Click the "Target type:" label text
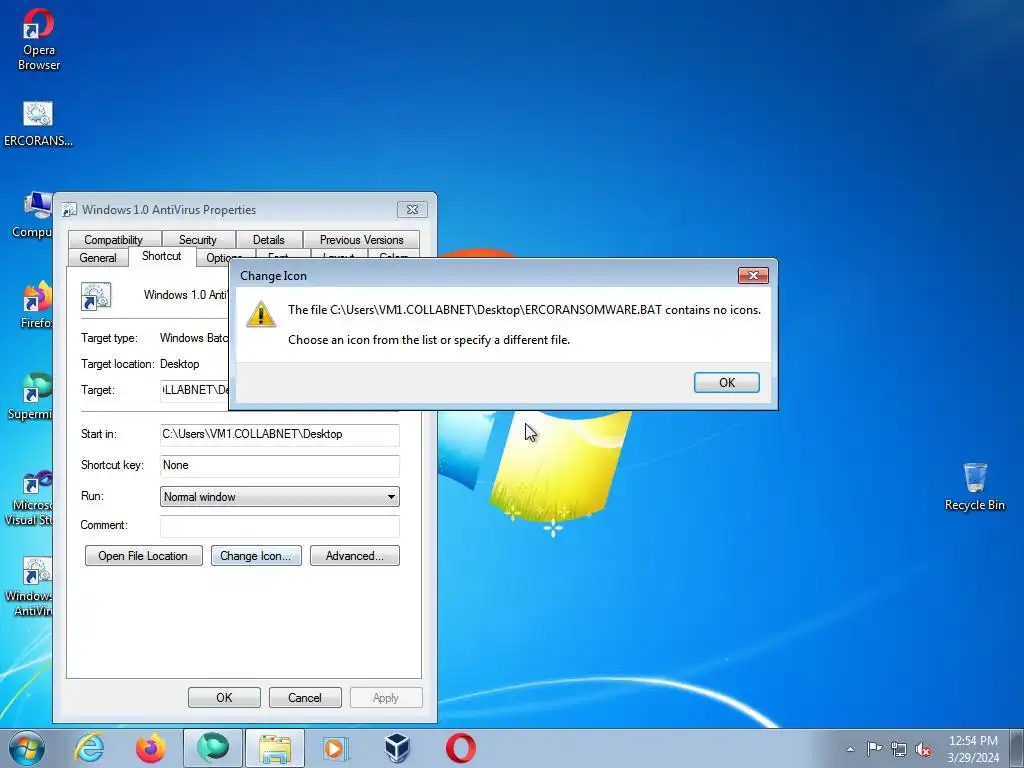The width and height of the screenshot is (1024, 768). point(109,338)
